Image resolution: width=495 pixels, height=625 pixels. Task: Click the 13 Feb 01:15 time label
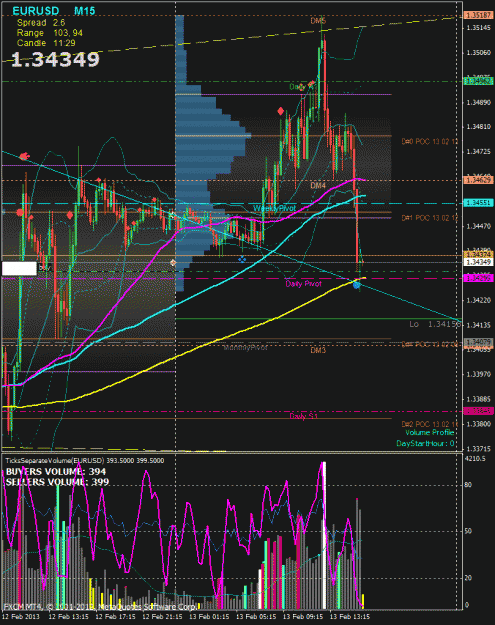(x=209, y=617)
